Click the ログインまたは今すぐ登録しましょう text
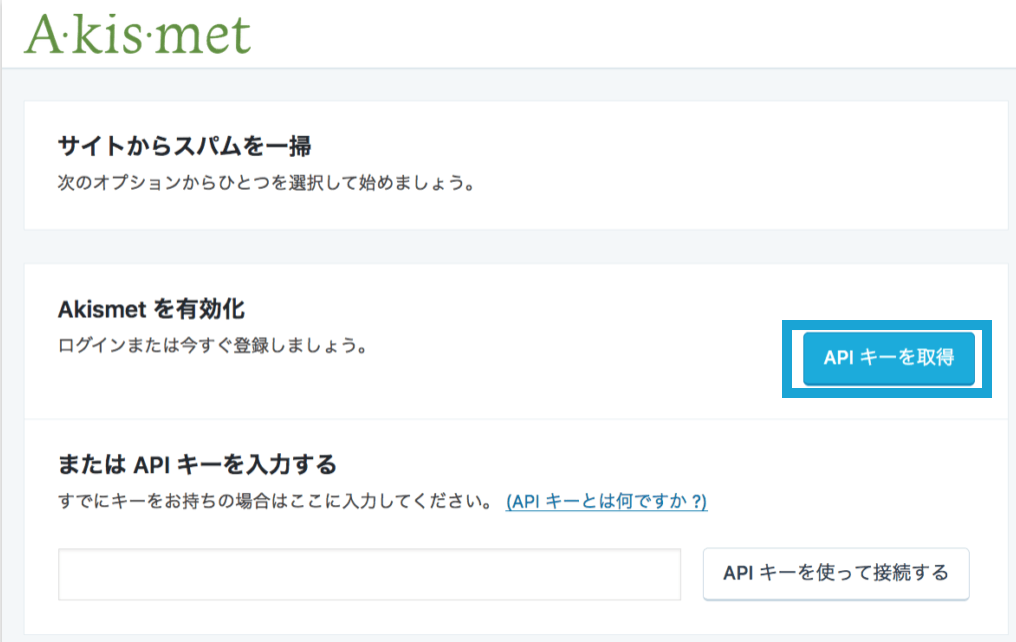Screen dimensions: 1016x642 [x=213, y=345]
